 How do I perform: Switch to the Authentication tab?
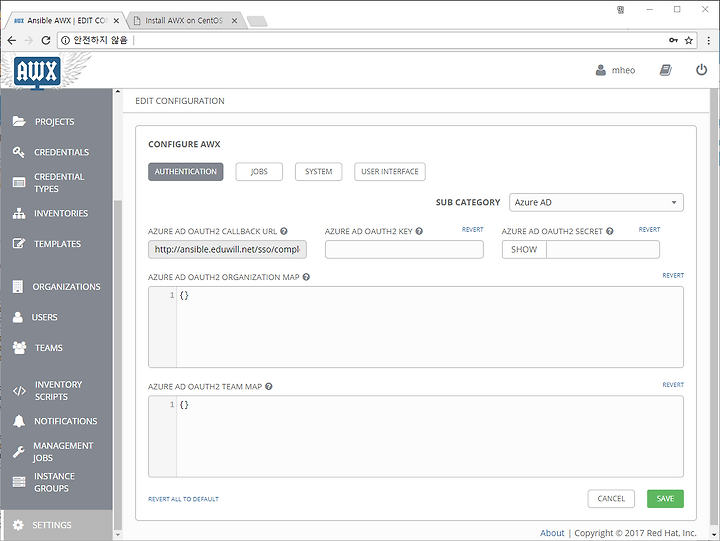186,172
